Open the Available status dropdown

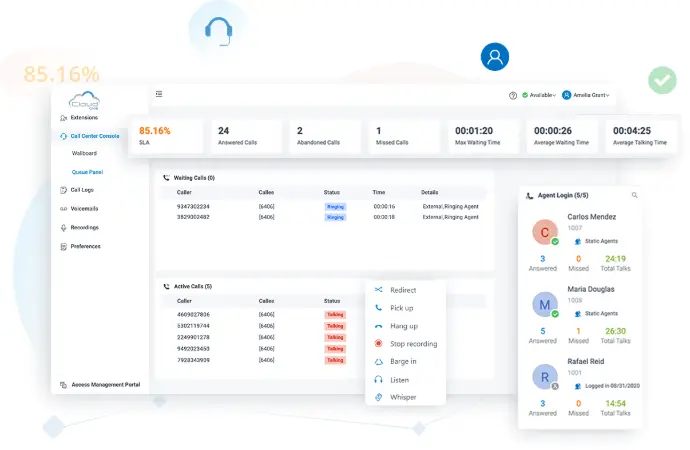tap(541, 95)
